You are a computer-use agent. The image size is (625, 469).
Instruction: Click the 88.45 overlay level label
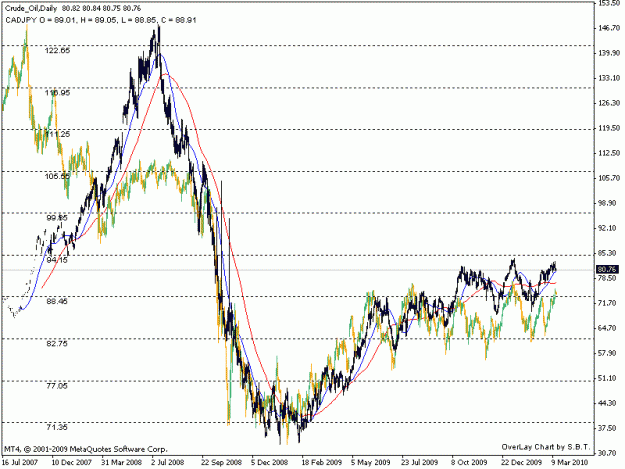[x=58, y=302]
